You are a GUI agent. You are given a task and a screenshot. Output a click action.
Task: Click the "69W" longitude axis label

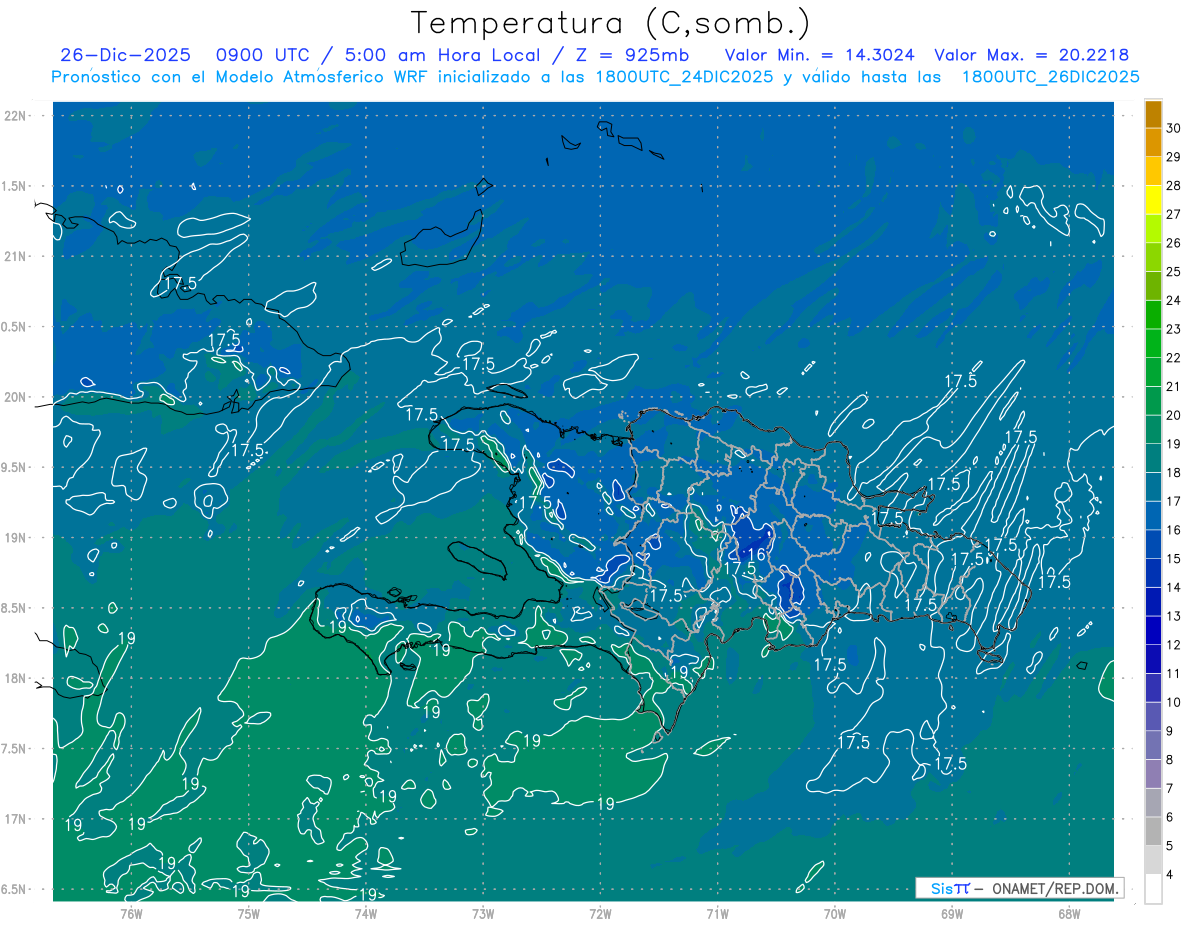[x=952, y=913]
